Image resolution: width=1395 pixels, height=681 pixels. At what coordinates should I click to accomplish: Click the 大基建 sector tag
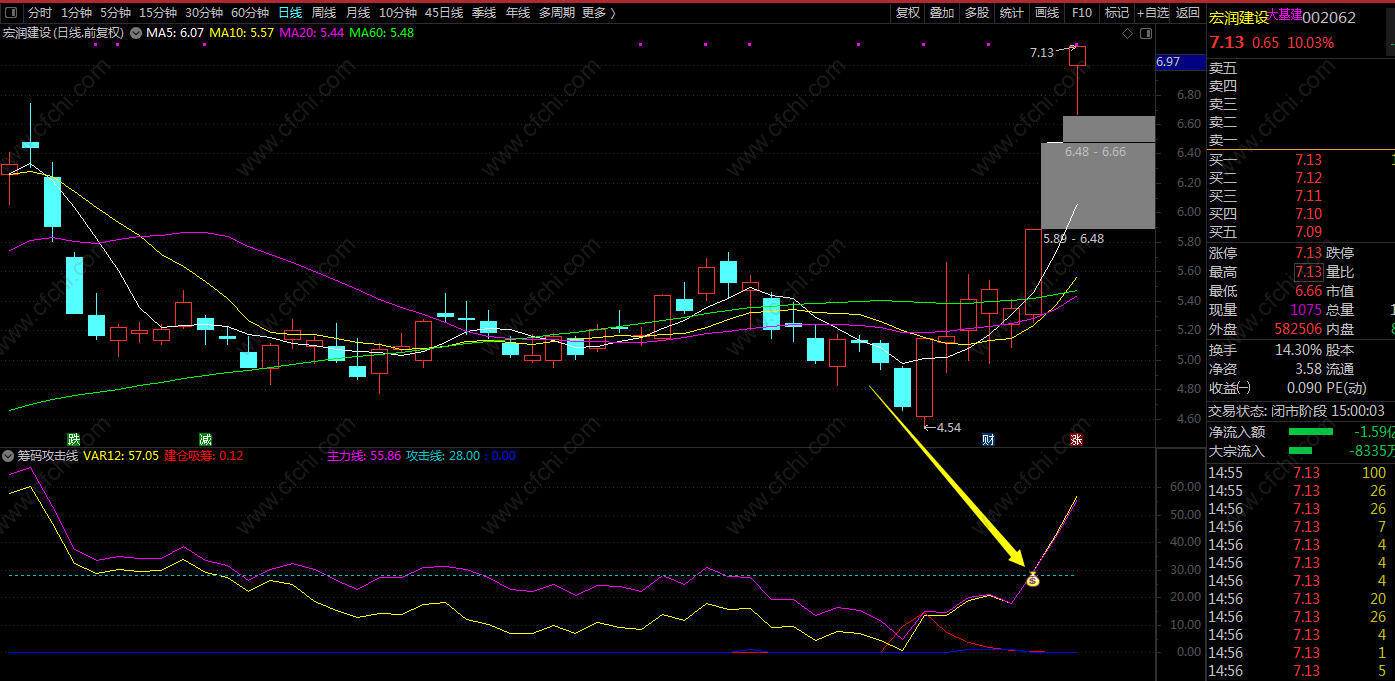[x=1286, y=14]
